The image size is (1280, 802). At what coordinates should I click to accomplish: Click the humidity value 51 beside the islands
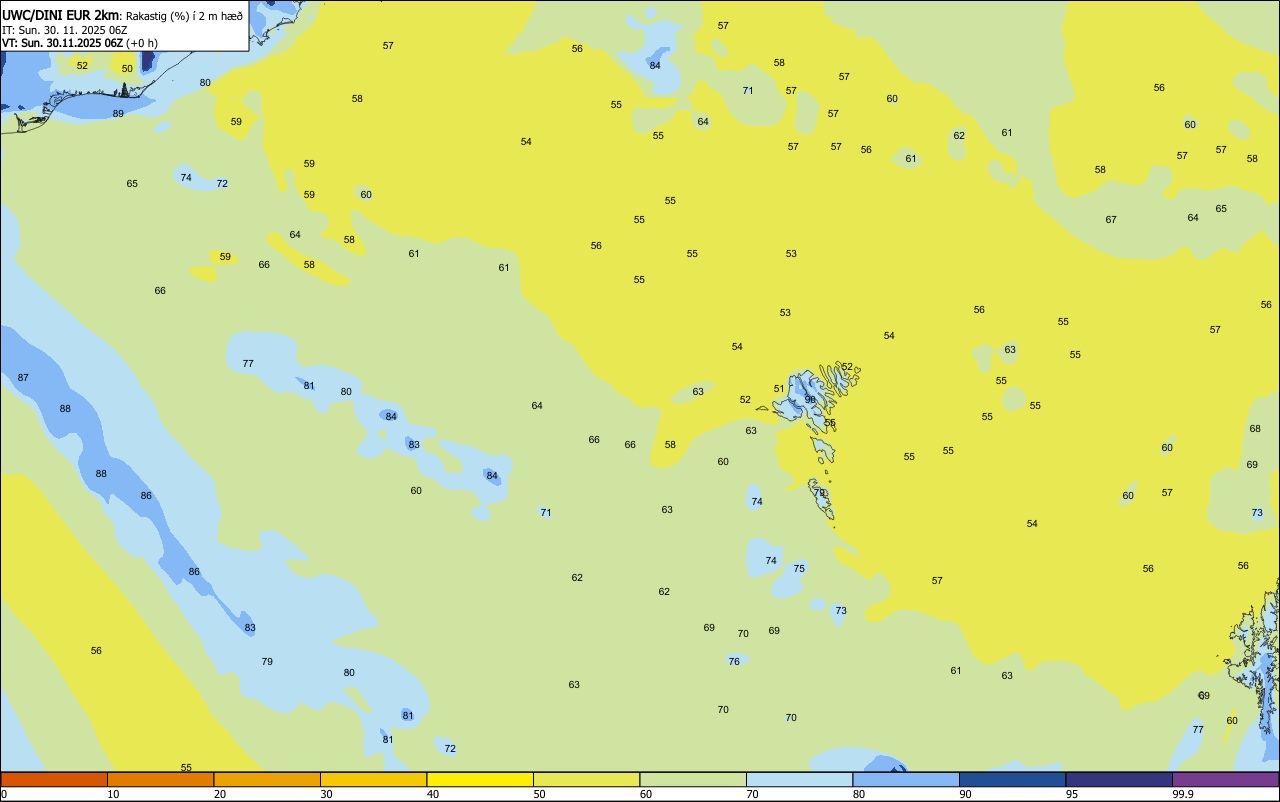779,389
